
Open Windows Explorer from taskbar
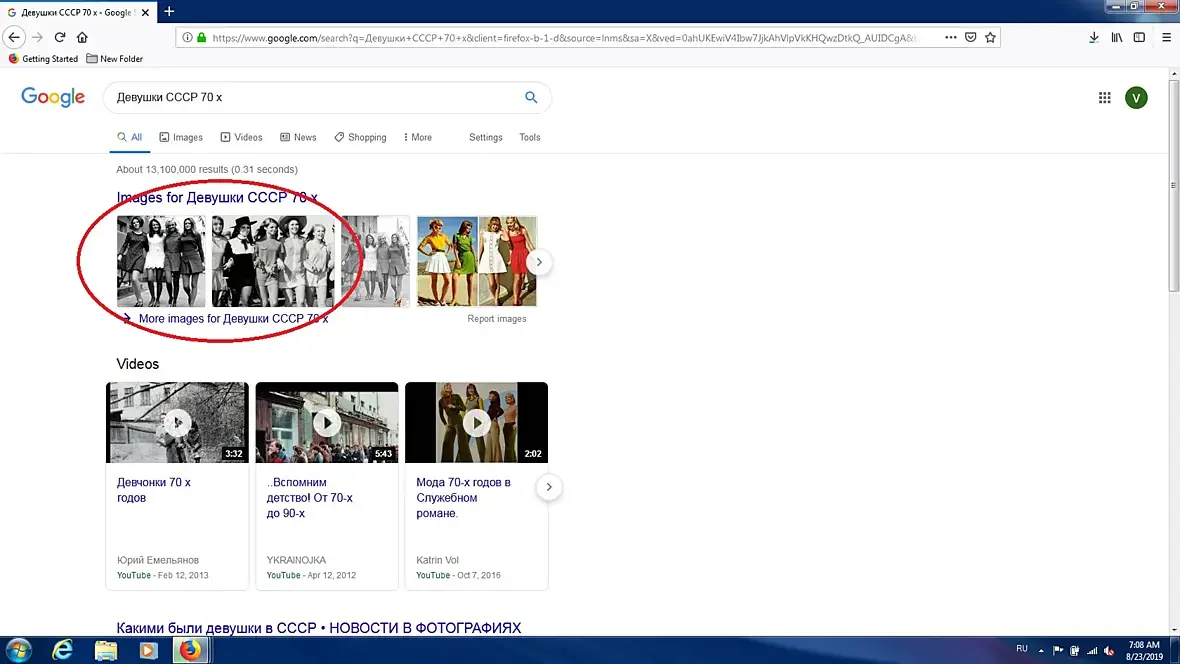(105, 650)
